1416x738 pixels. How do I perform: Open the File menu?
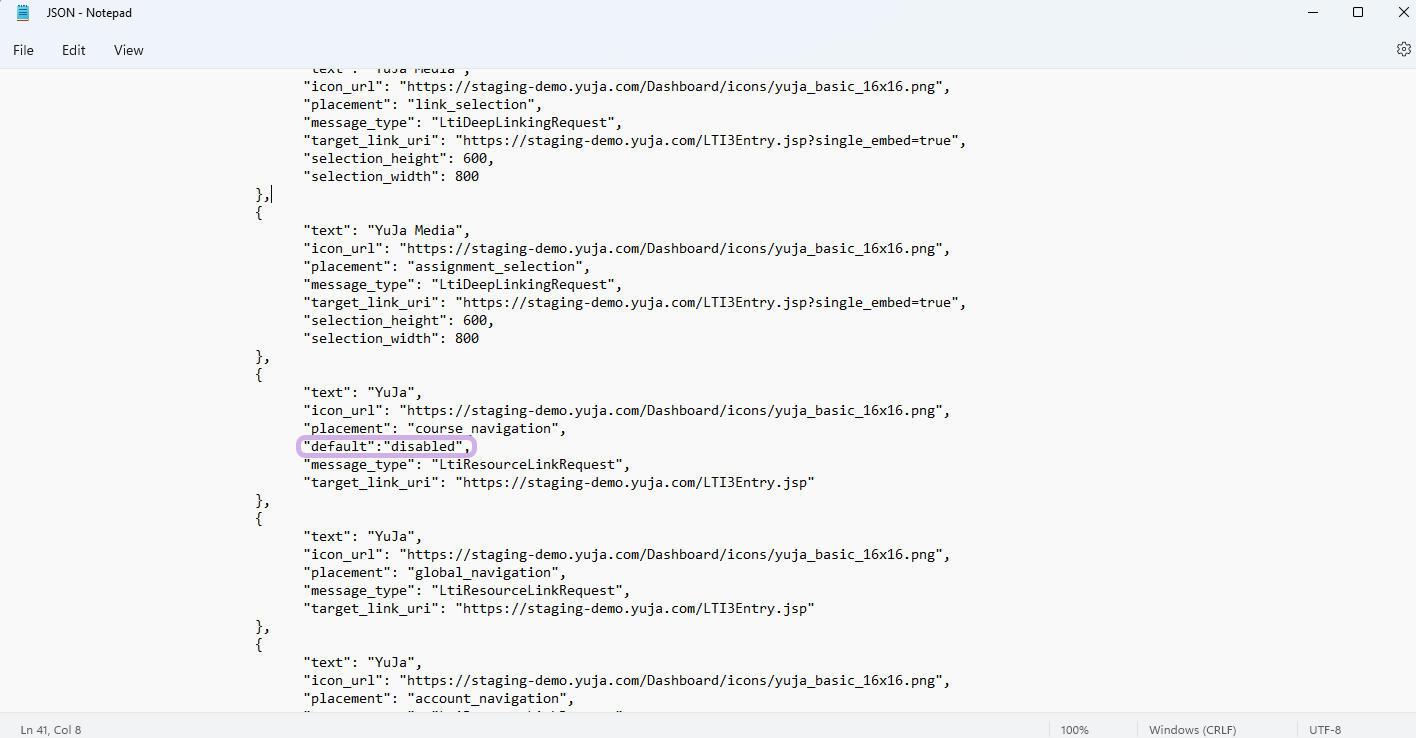(x=23, y=50)
